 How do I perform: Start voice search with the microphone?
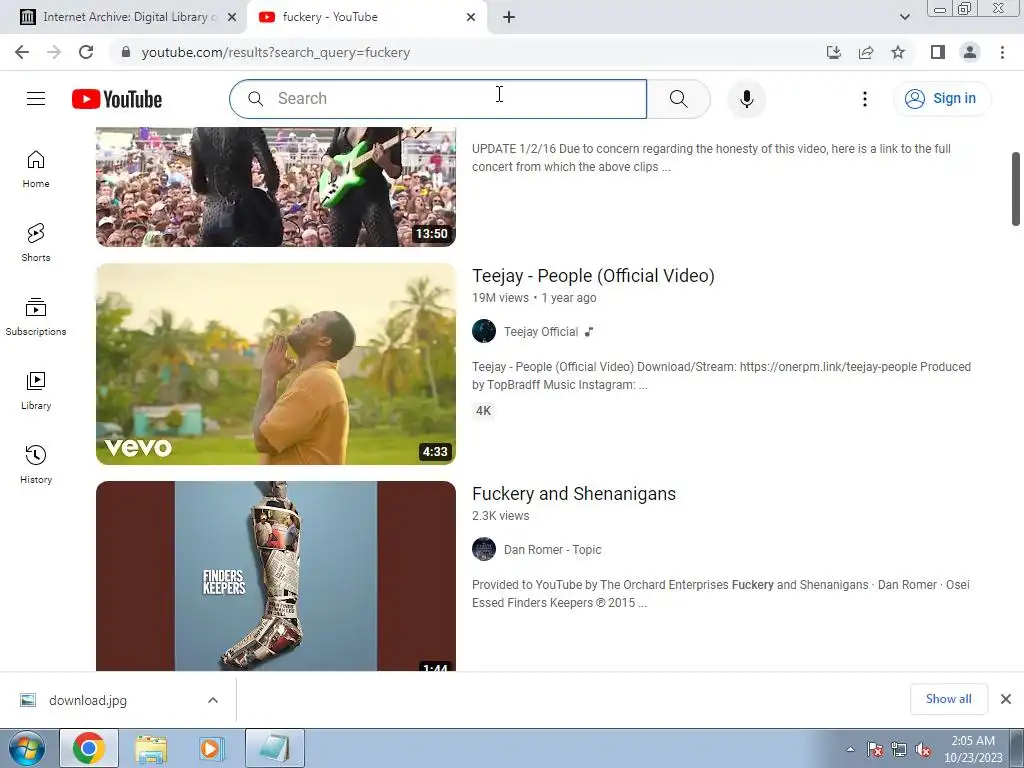[746, 99]
